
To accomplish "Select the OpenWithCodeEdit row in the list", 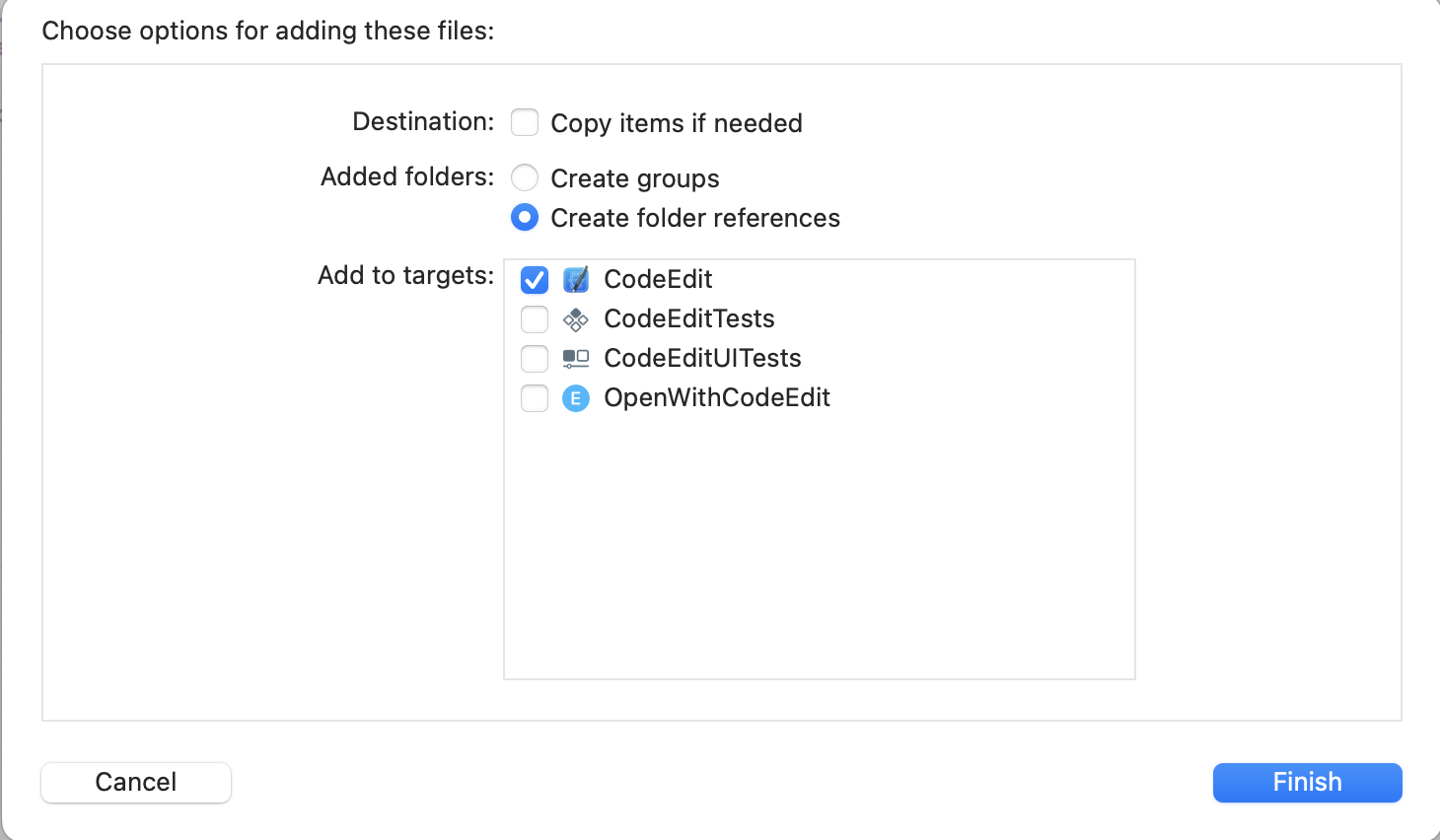I will [x=717, y=397].
